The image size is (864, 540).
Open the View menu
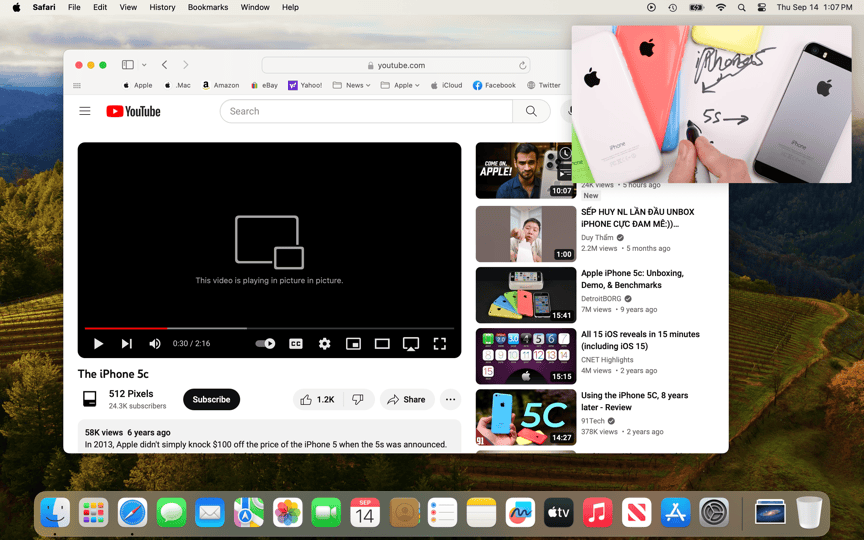(128, 7)
